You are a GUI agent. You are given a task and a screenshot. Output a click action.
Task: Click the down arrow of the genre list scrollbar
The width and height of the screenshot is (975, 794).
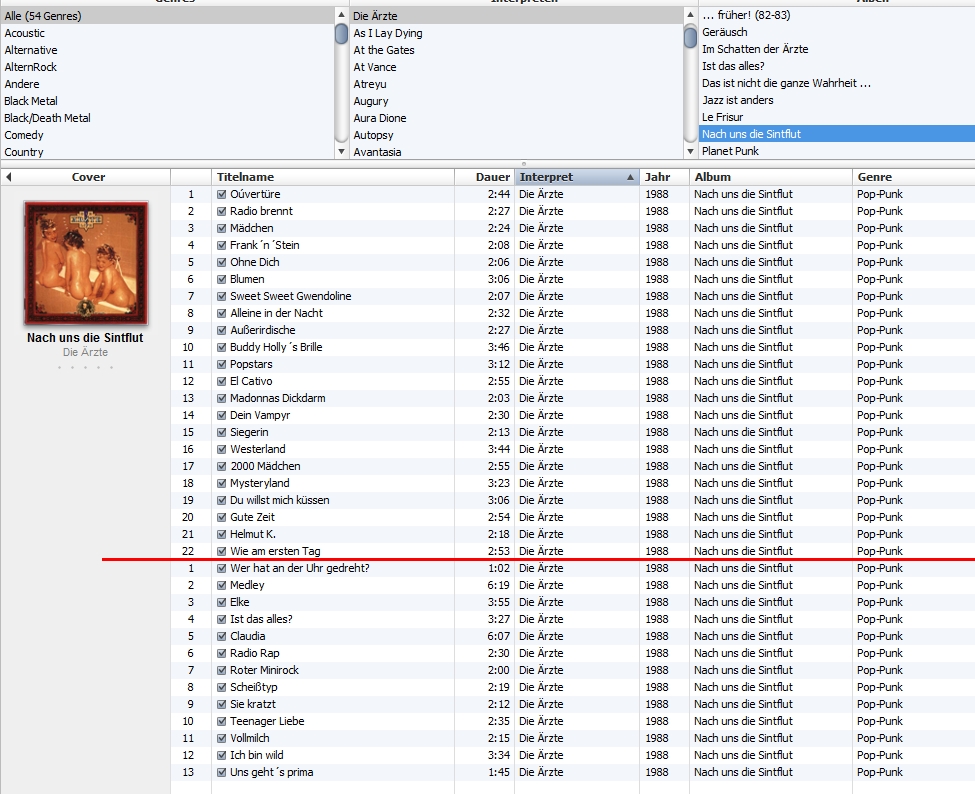[x=341, y=151]
